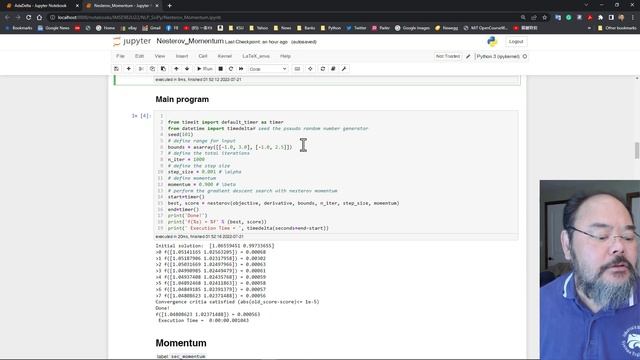Close the AdaDelta browser tab
Image resolution: width=640 pixels, height=360 pixels.
[x=77, y=6]
